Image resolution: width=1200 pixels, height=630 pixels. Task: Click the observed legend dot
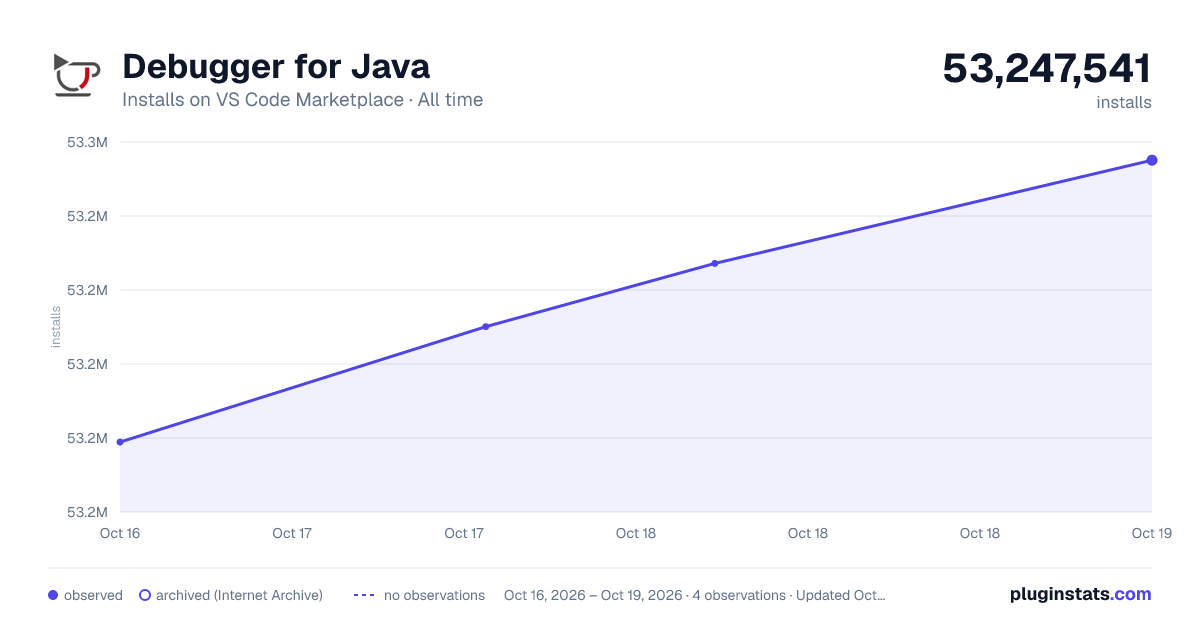coord(53,595)
